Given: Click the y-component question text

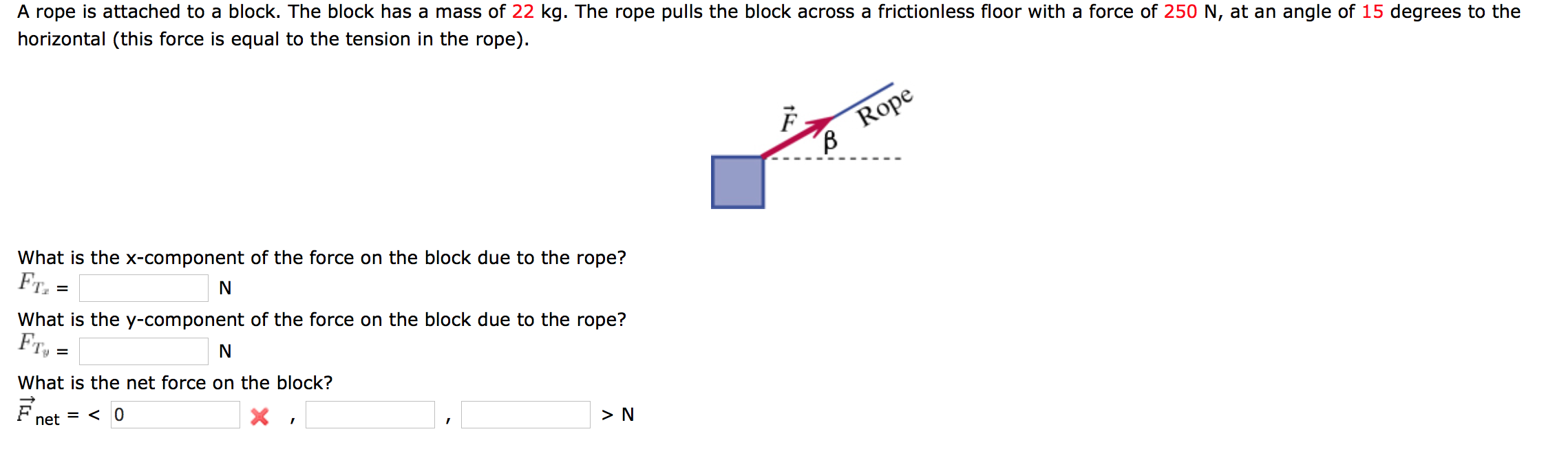Looking at the screenshot, I should click(321, 319).
